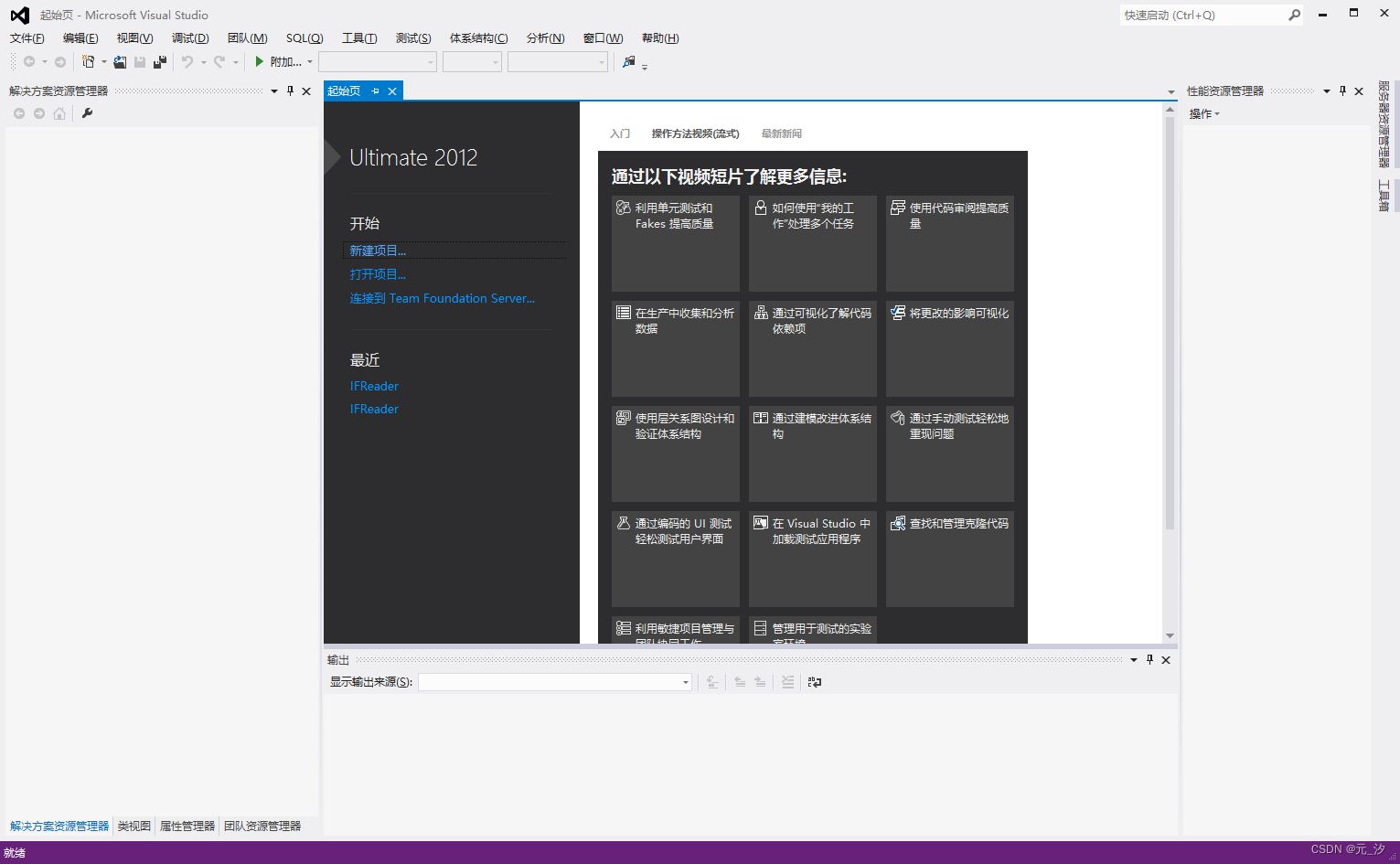
Task: Open the Attach (附加) dropdown arrow
Action: coord(310,62)
